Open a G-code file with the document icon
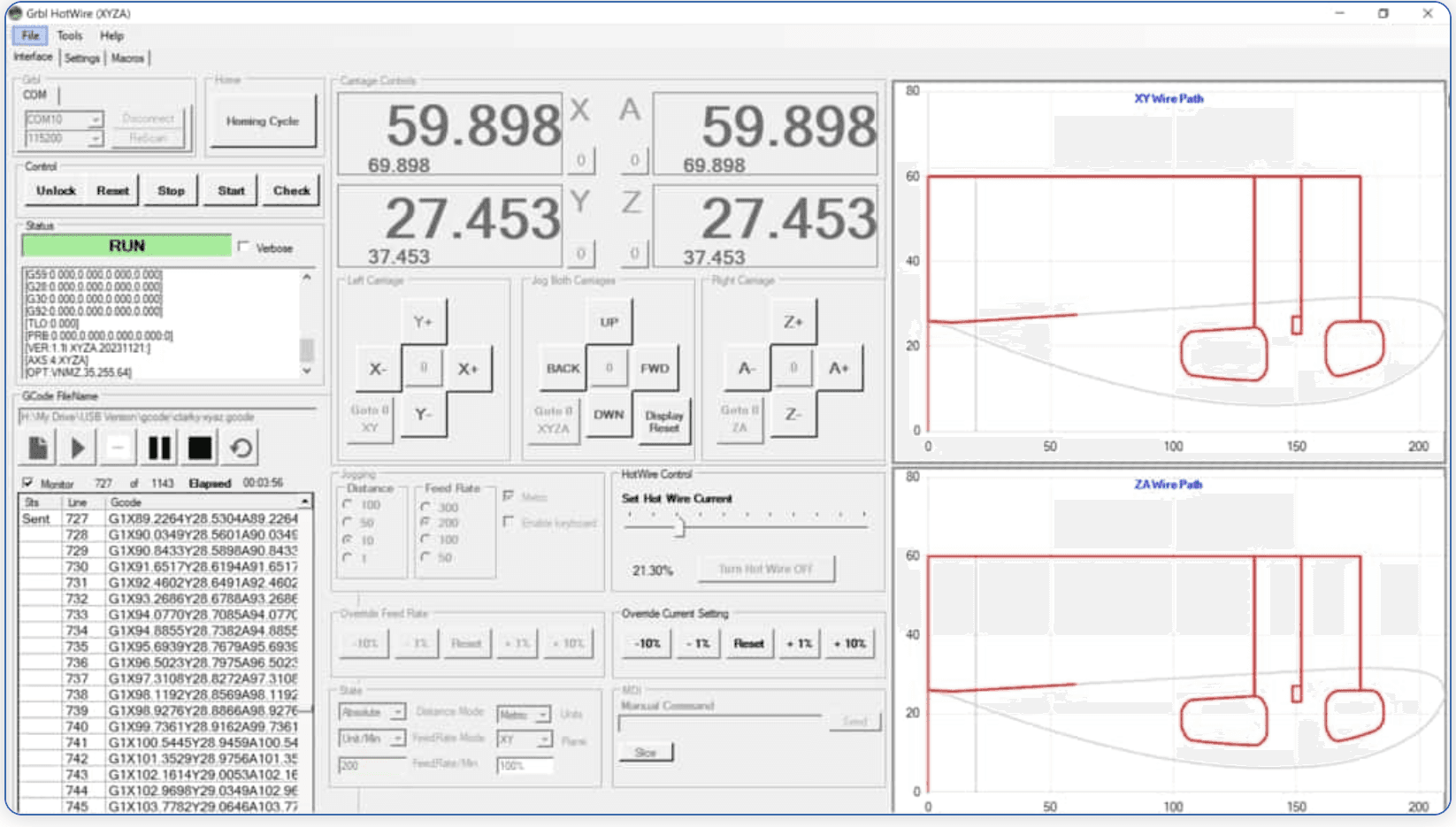This screenshot has width=1456, height=827. [37, 448]
